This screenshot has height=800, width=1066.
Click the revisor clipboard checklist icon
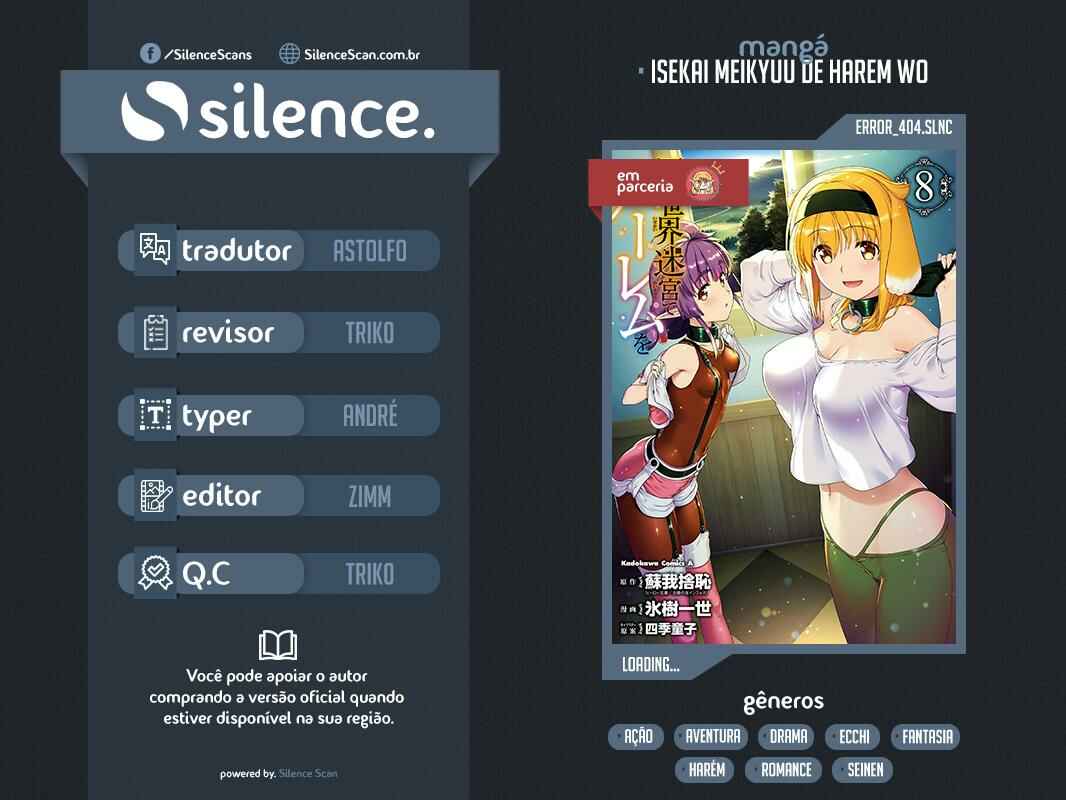pos(155,332)
